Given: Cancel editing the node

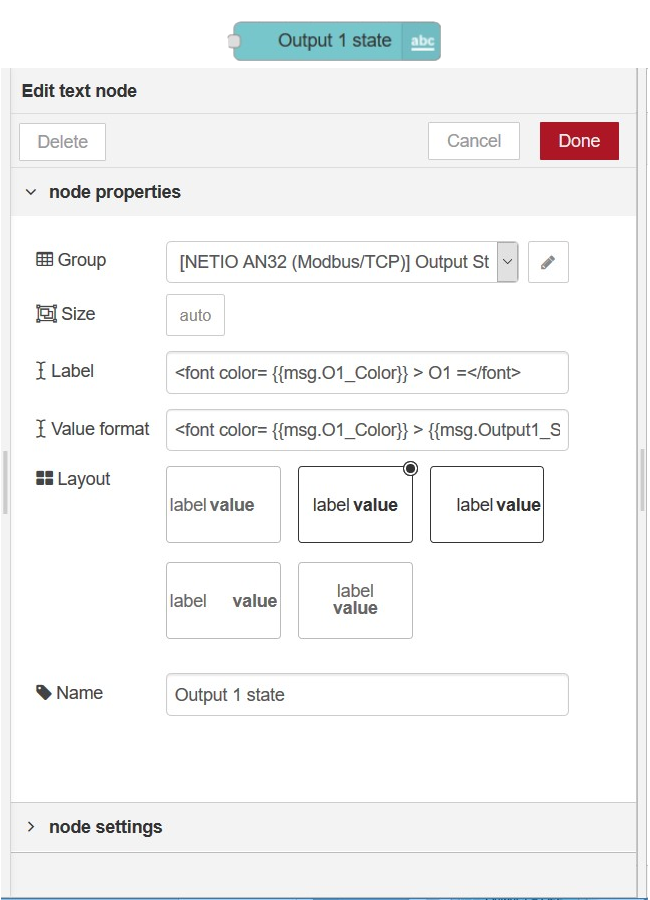Looking at the screenshot, I should 474,141.
